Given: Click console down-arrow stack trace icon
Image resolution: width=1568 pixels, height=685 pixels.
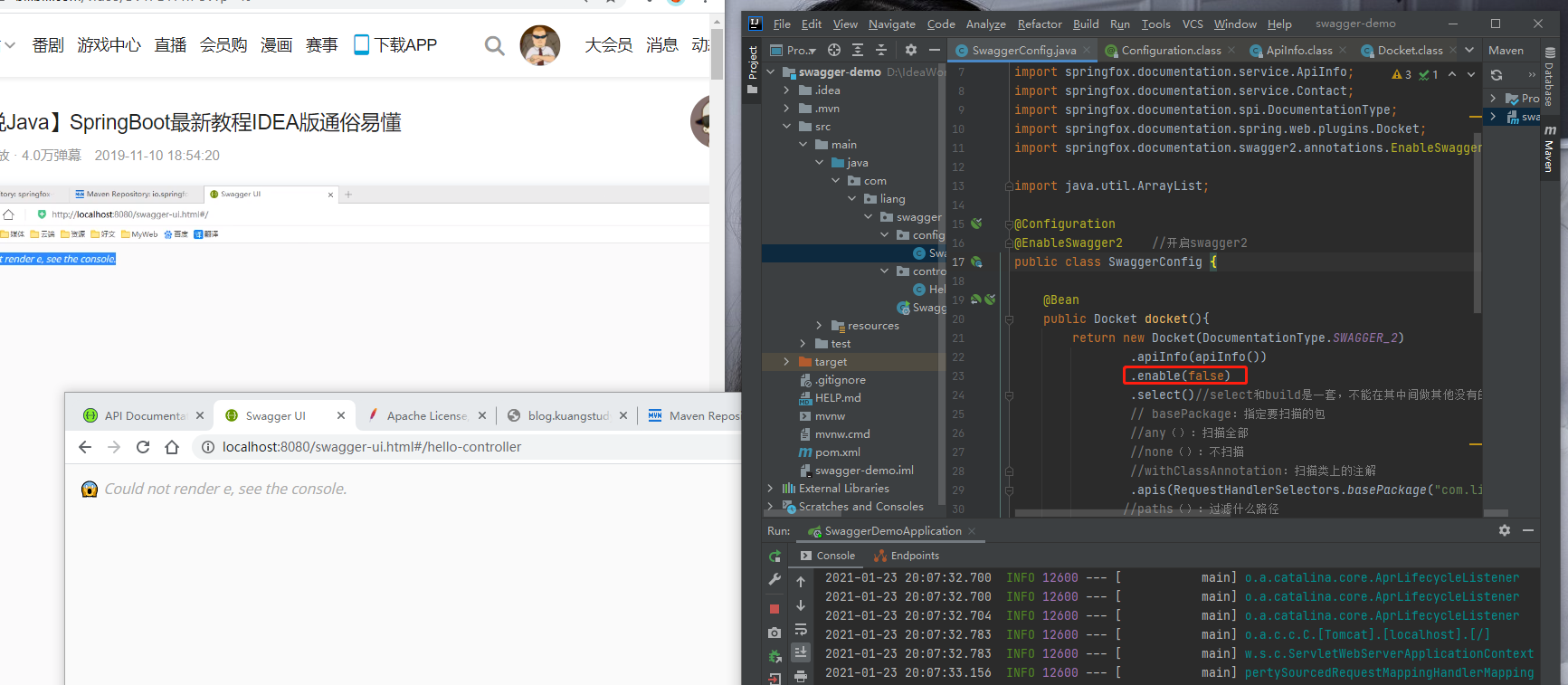Looking at the screenshot, I should point(801,605).
